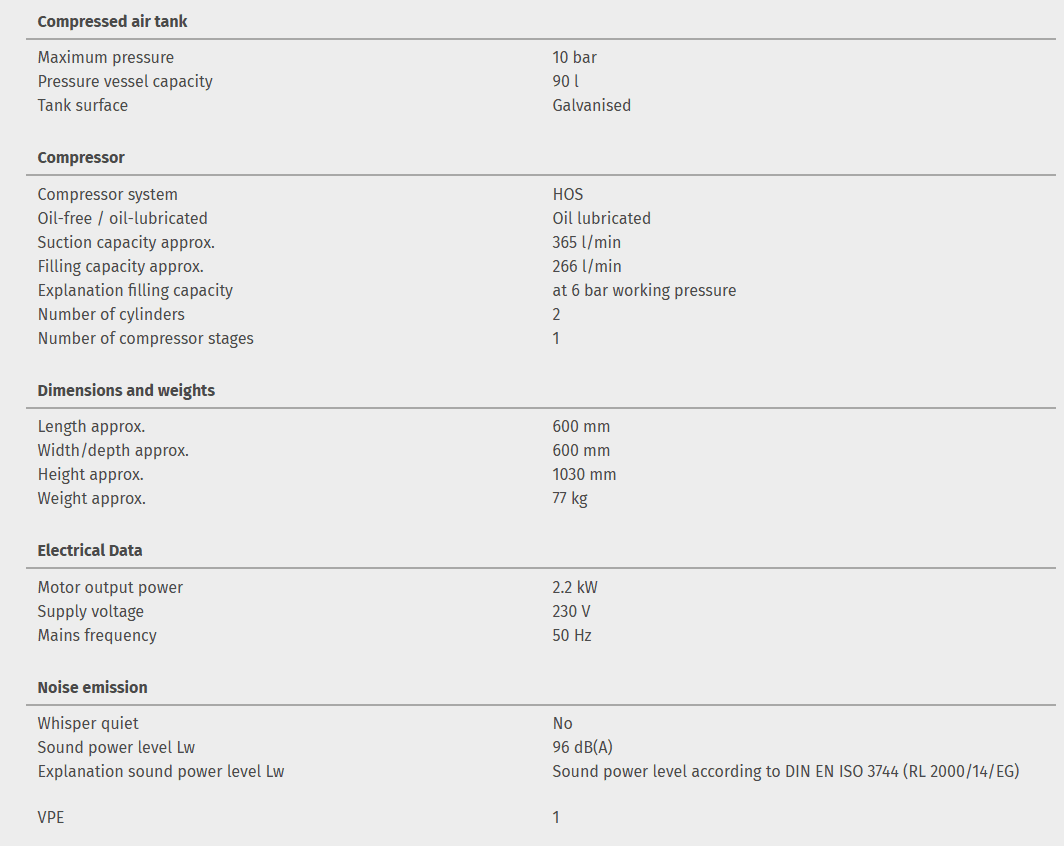Click the "Galvanised" tank surface value

591,105
